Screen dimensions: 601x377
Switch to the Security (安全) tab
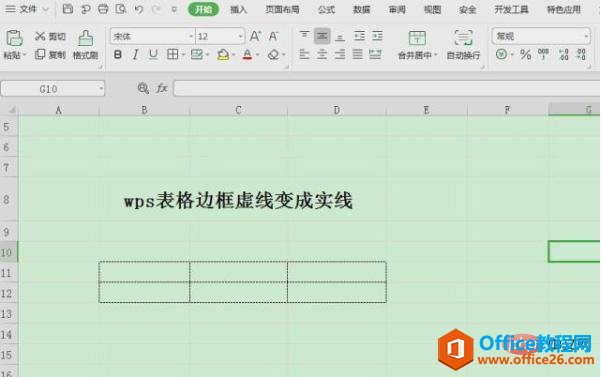468,10
